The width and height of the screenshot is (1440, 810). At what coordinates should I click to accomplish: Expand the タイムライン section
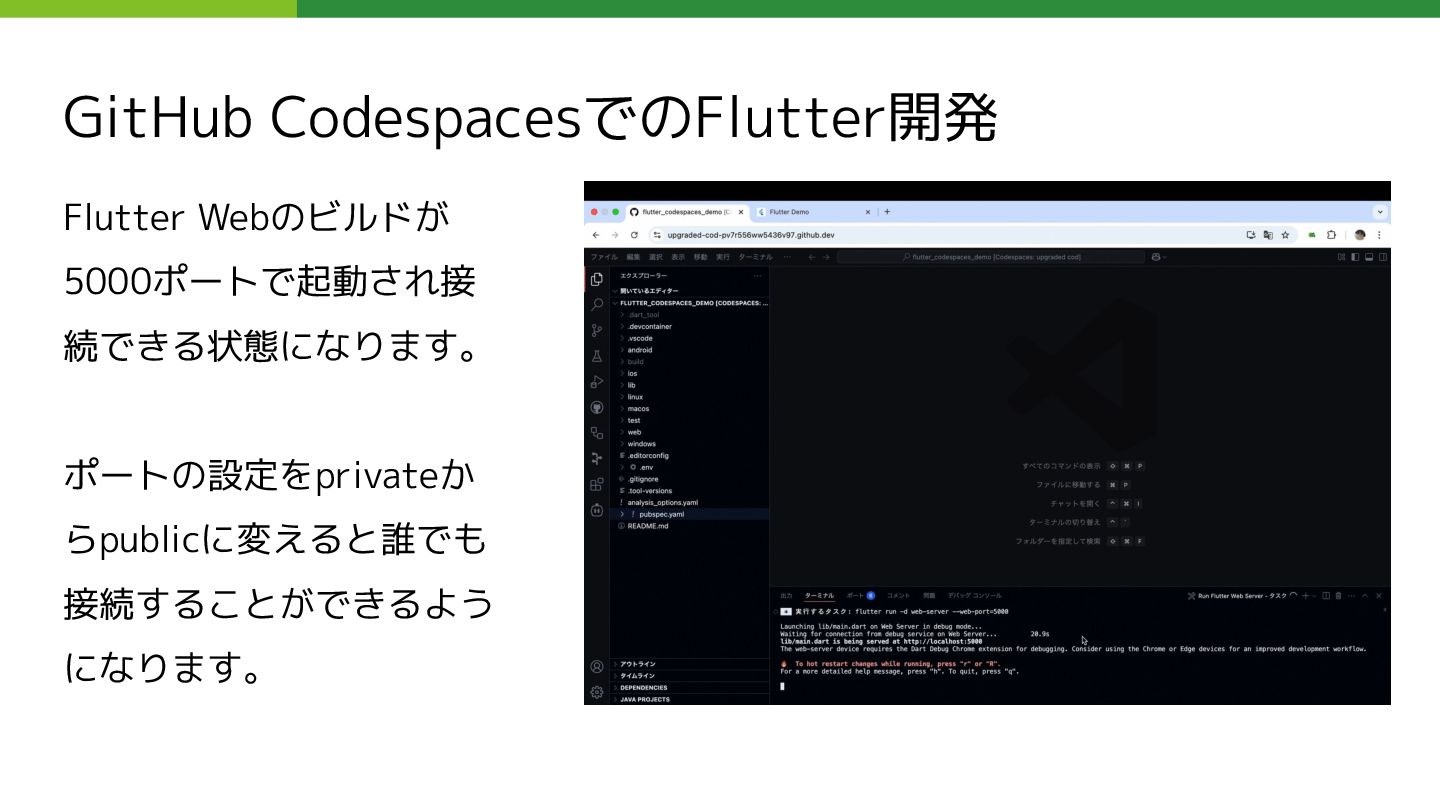click(x=690, y=676)
